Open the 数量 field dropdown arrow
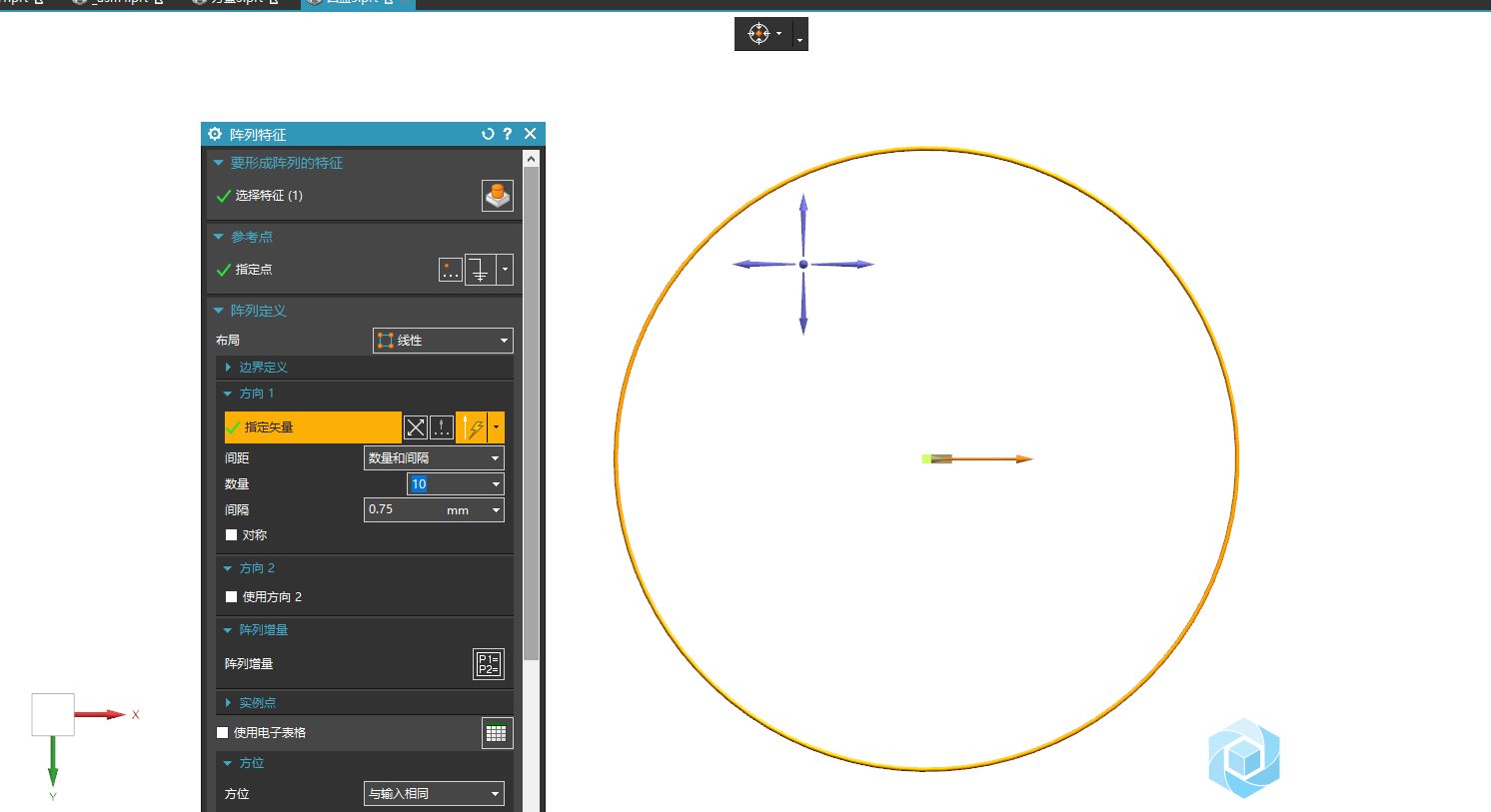This screenshot has width=1491, height=812. click(x=496, y=484)
